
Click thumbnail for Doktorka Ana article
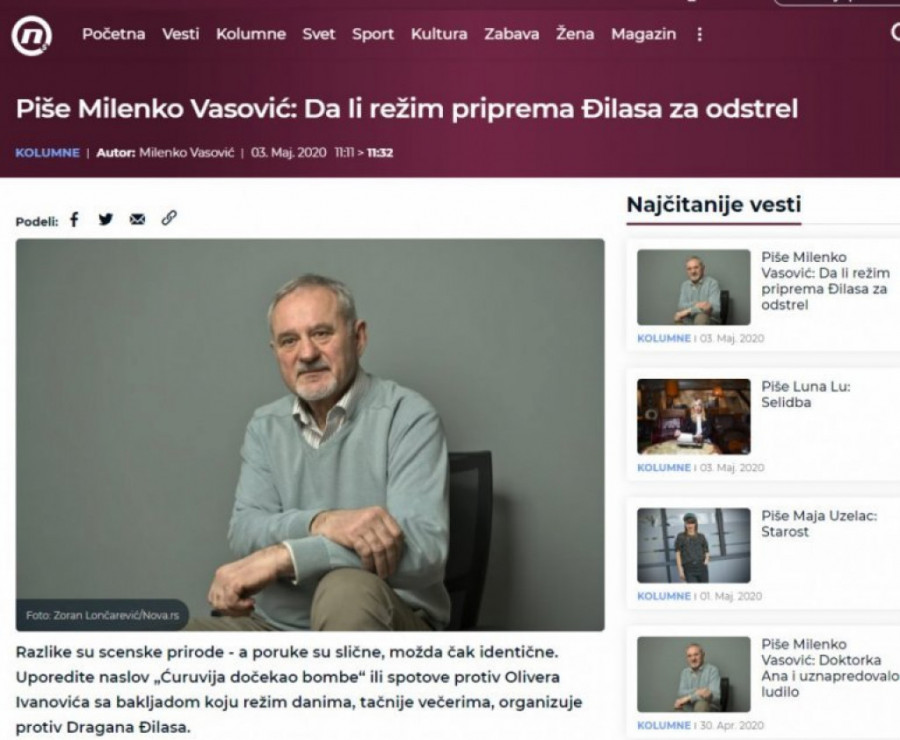(693, 674)
